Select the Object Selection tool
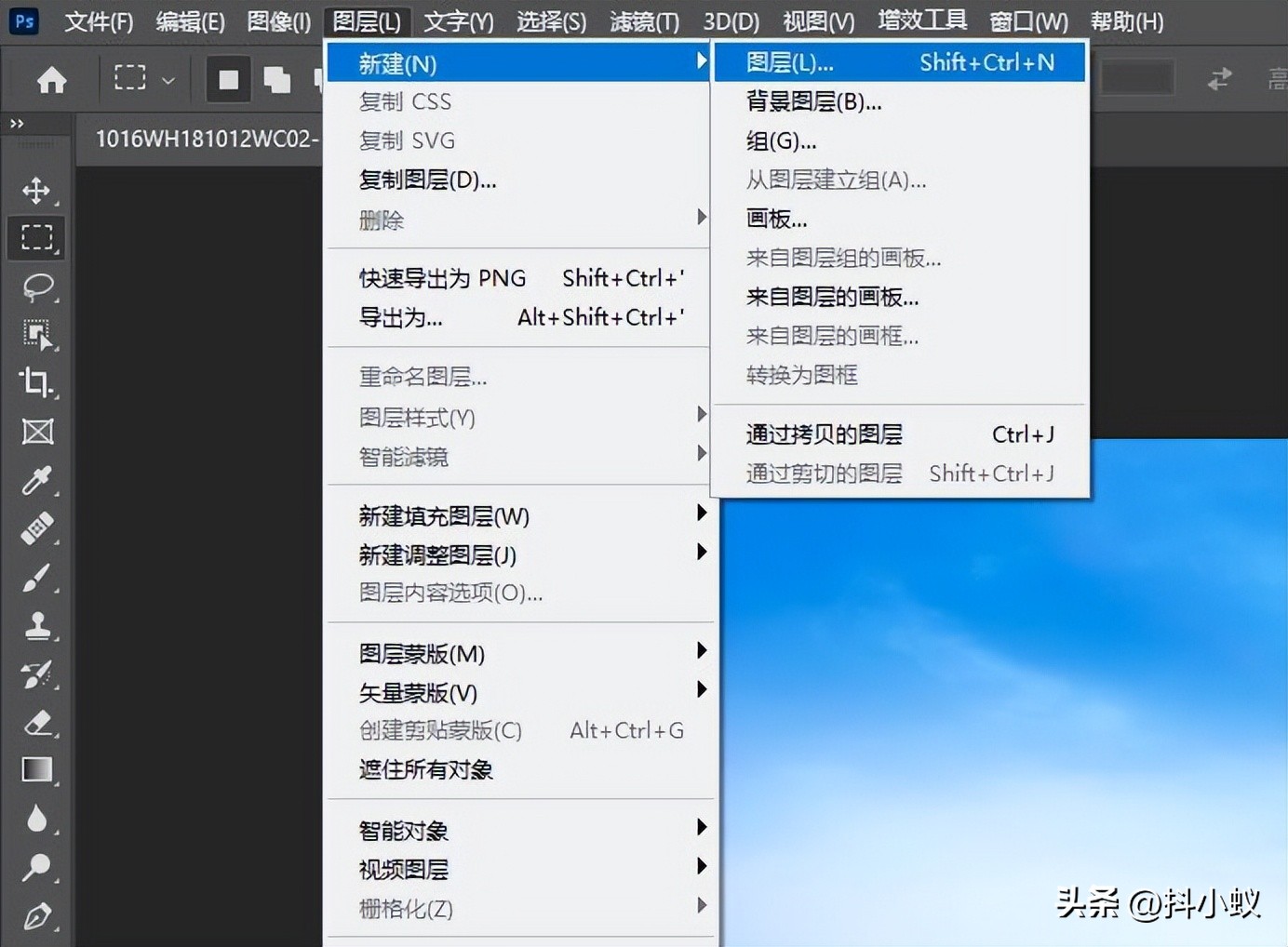 click(x=36, y=335)
